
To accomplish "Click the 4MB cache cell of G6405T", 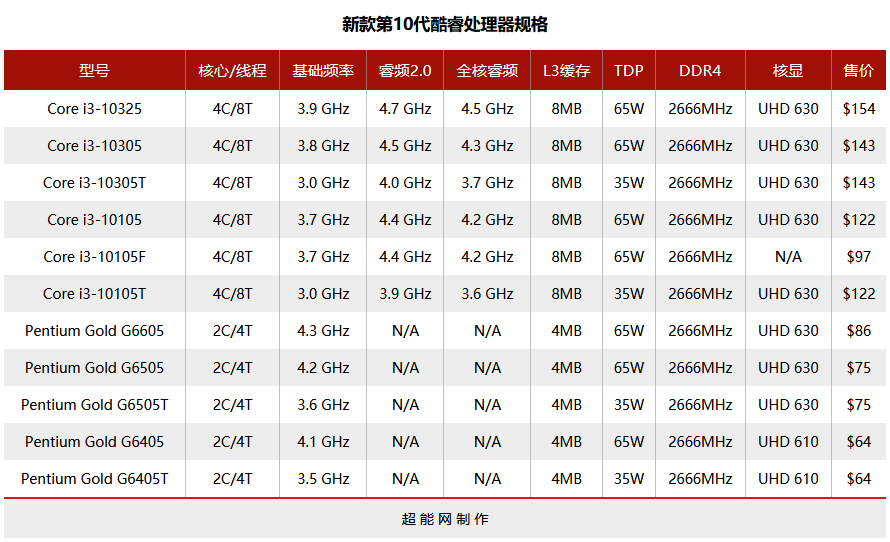I will point(566,478).
